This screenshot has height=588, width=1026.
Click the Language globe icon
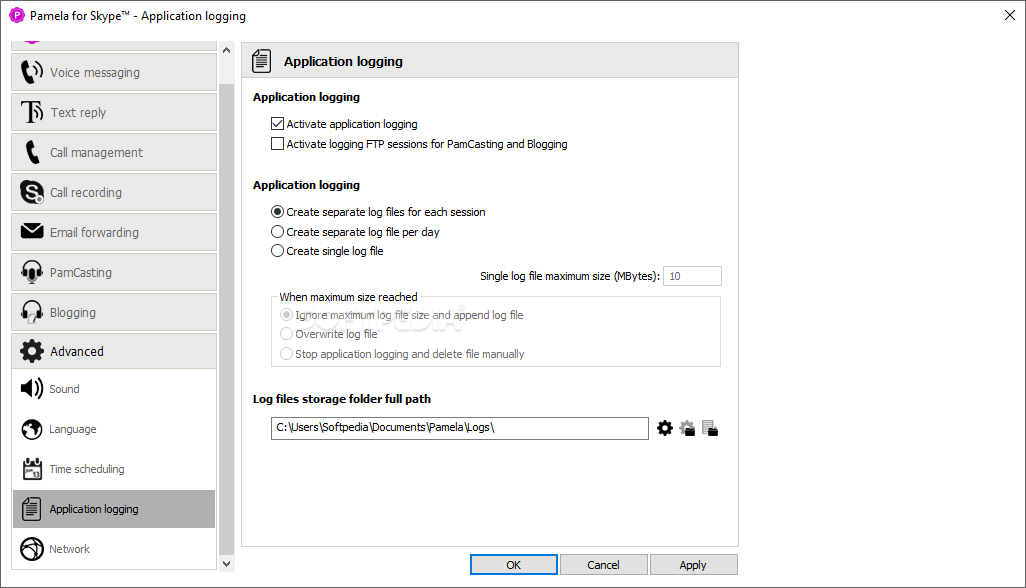[x=31, y=429]
